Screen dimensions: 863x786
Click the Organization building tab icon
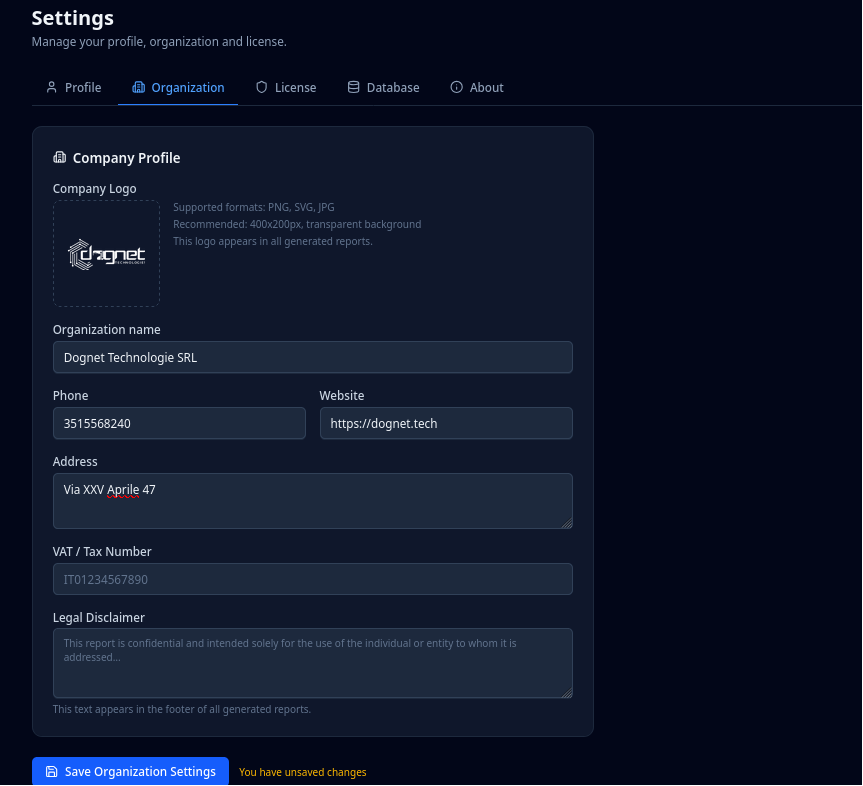(x=139, y=87)
